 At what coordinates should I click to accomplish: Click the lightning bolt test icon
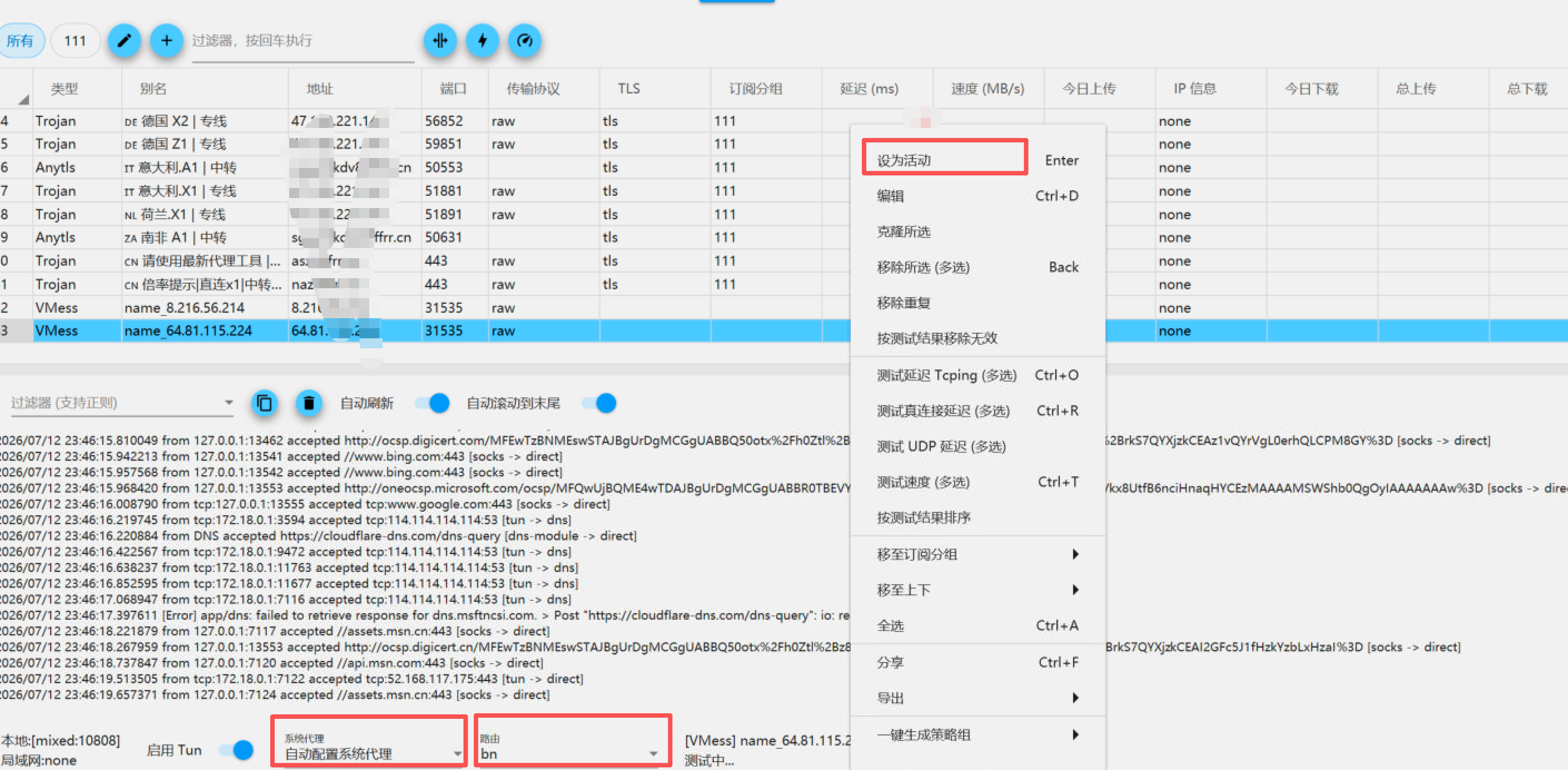click(x=483, y=41)
